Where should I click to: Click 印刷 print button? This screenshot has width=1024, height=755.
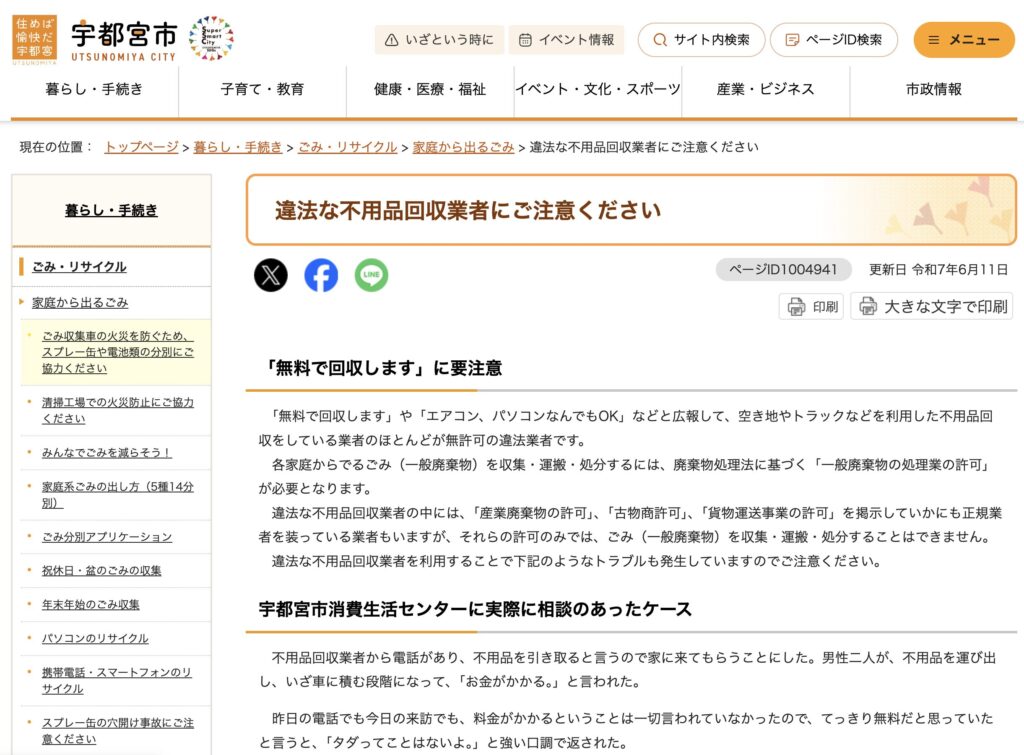pyautogui.click(x=812, y=306)
